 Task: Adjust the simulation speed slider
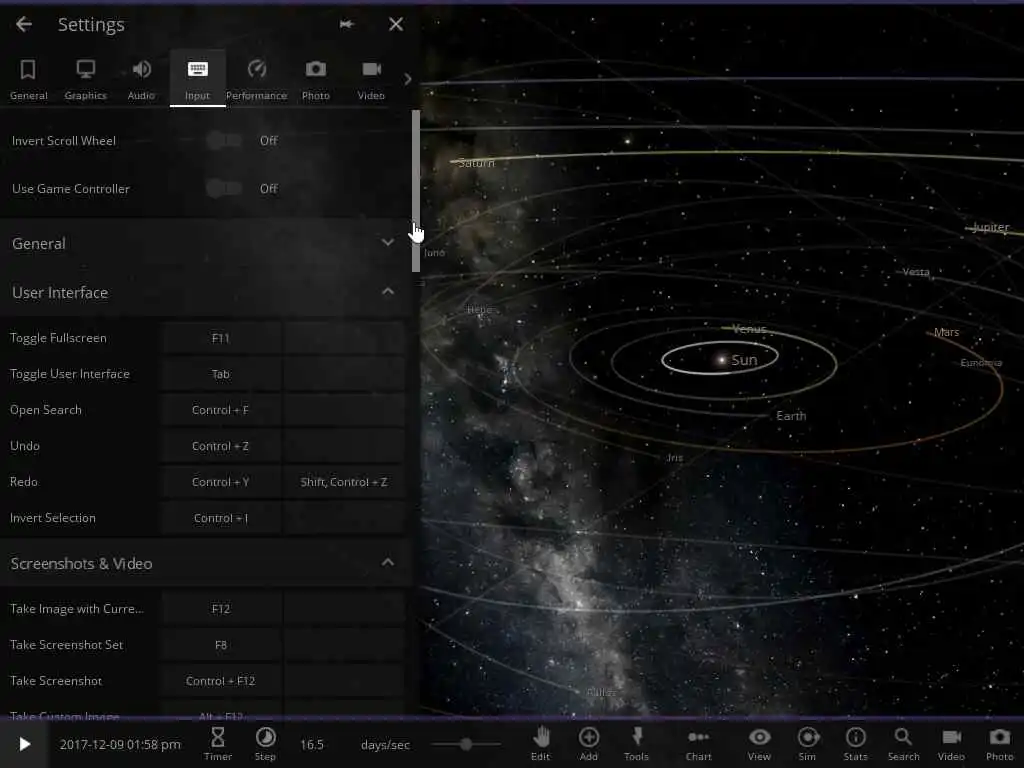tap(466, 744)
